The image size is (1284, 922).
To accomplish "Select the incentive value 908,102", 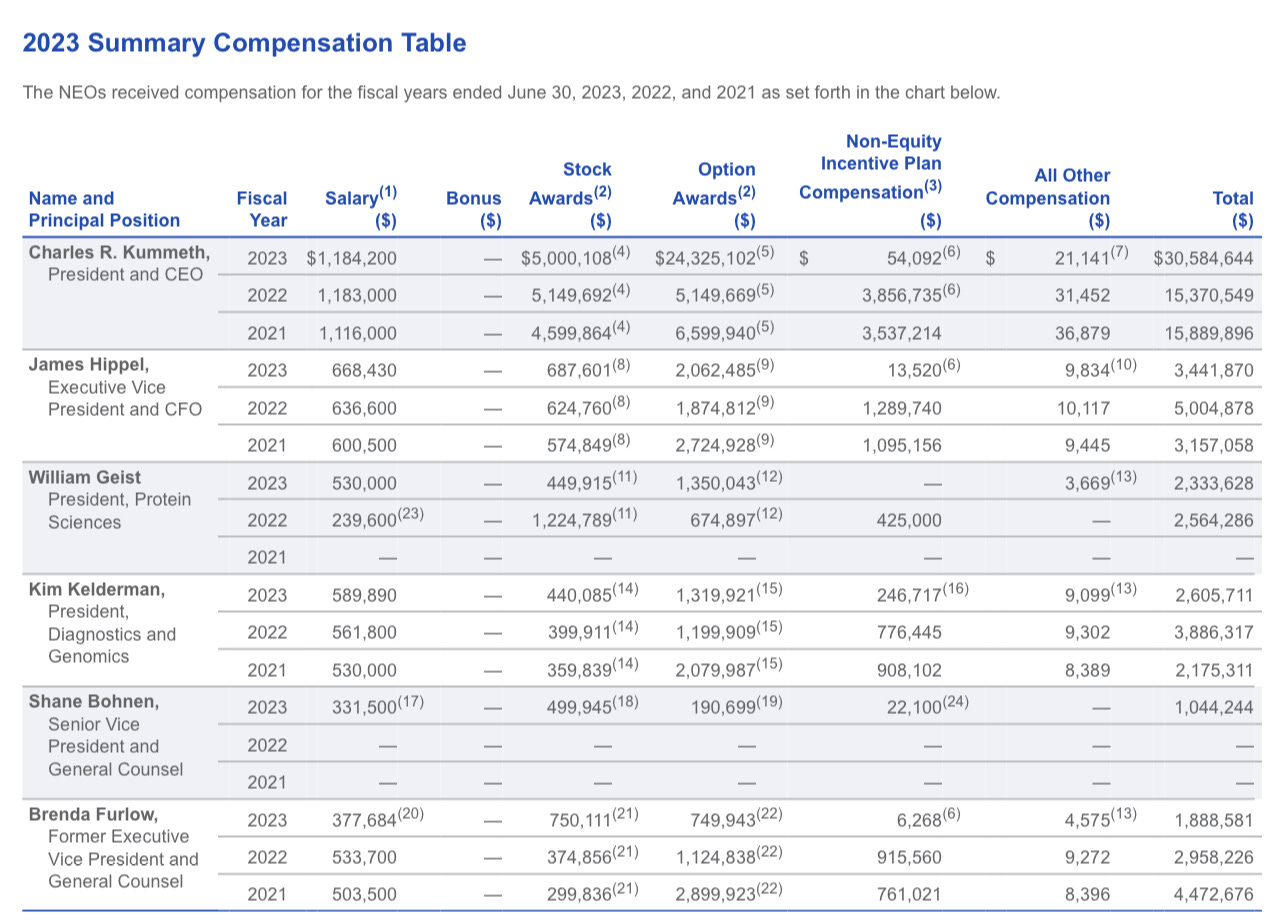I will click(908, 670).
